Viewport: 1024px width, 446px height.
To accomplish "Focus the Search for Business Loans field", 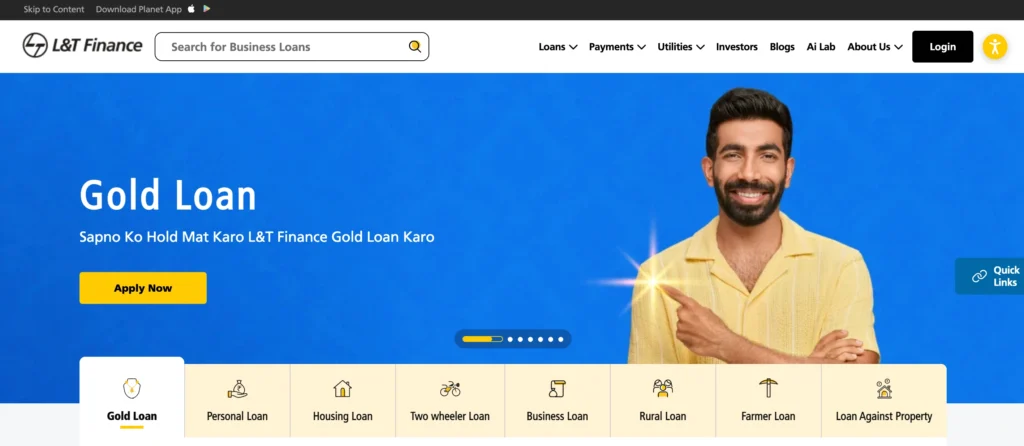I will pyautogui.click(x=292, y=46).
